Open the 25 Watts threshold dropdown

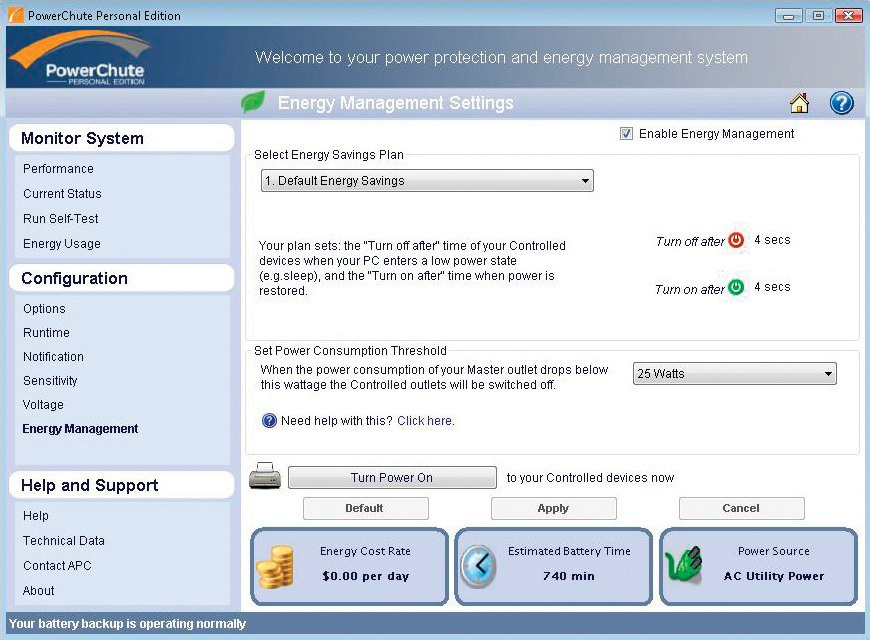735,374
